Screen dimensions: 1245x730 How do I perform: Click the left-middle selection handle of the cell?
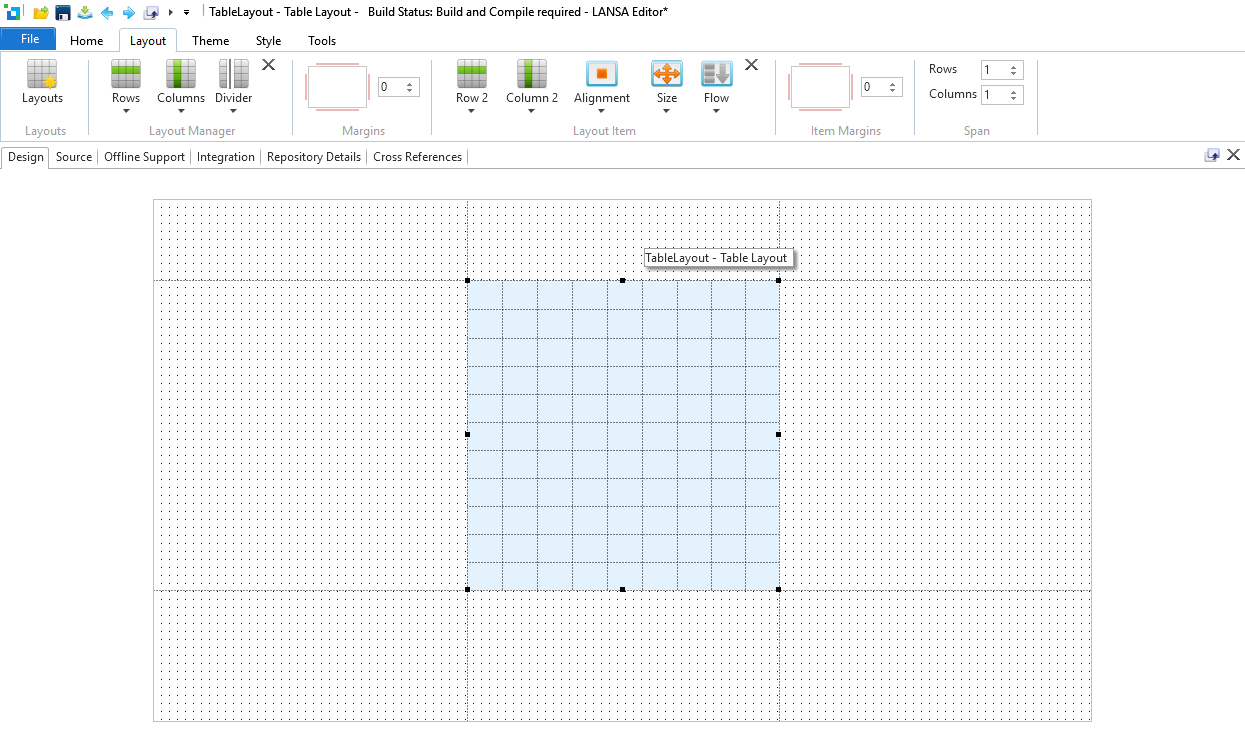coord(467,434)
